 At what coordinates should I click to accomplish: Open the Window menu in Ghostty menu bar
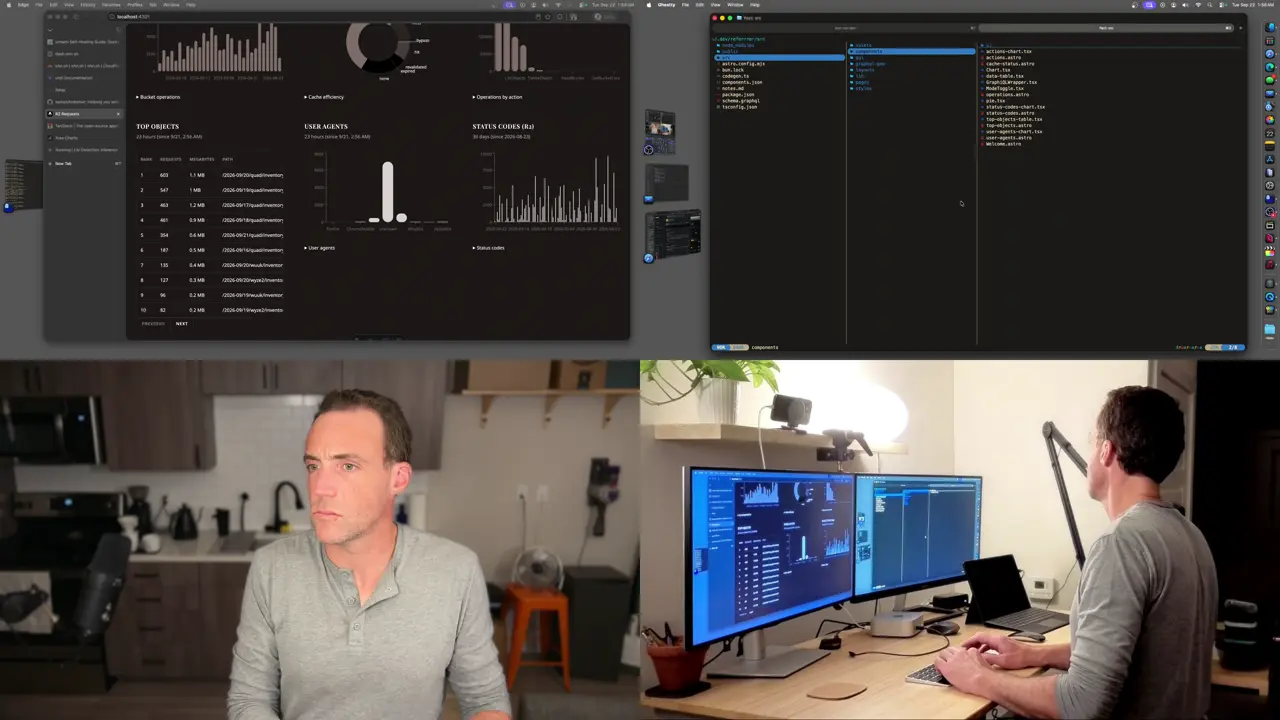click(x=735, y=4)
